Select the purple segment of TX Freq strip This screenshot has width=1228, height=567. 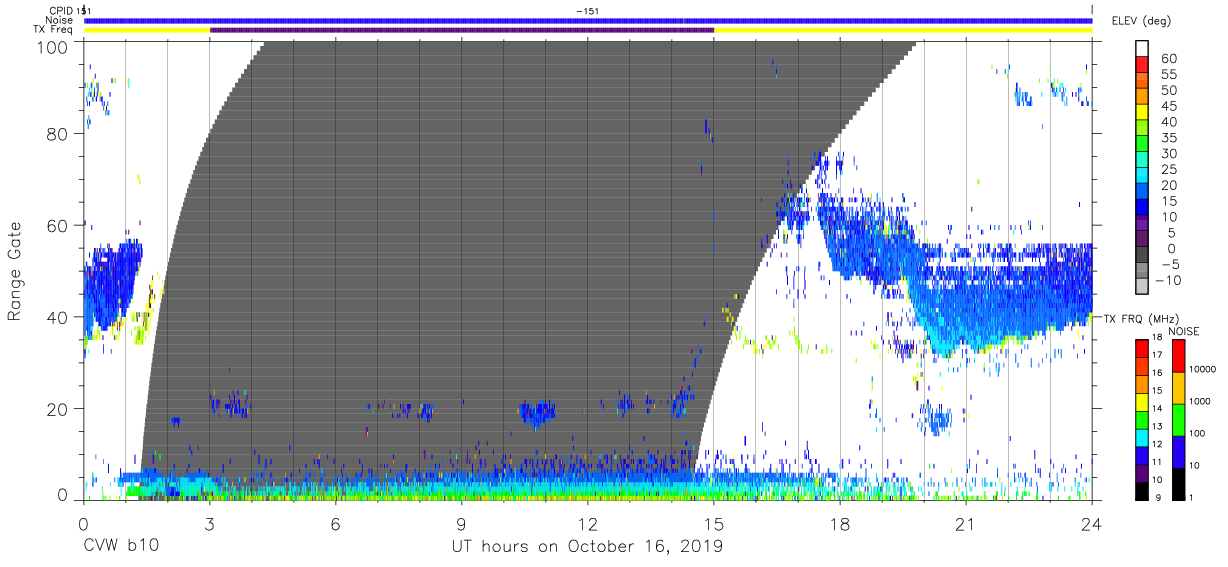(x=462, y=30)
